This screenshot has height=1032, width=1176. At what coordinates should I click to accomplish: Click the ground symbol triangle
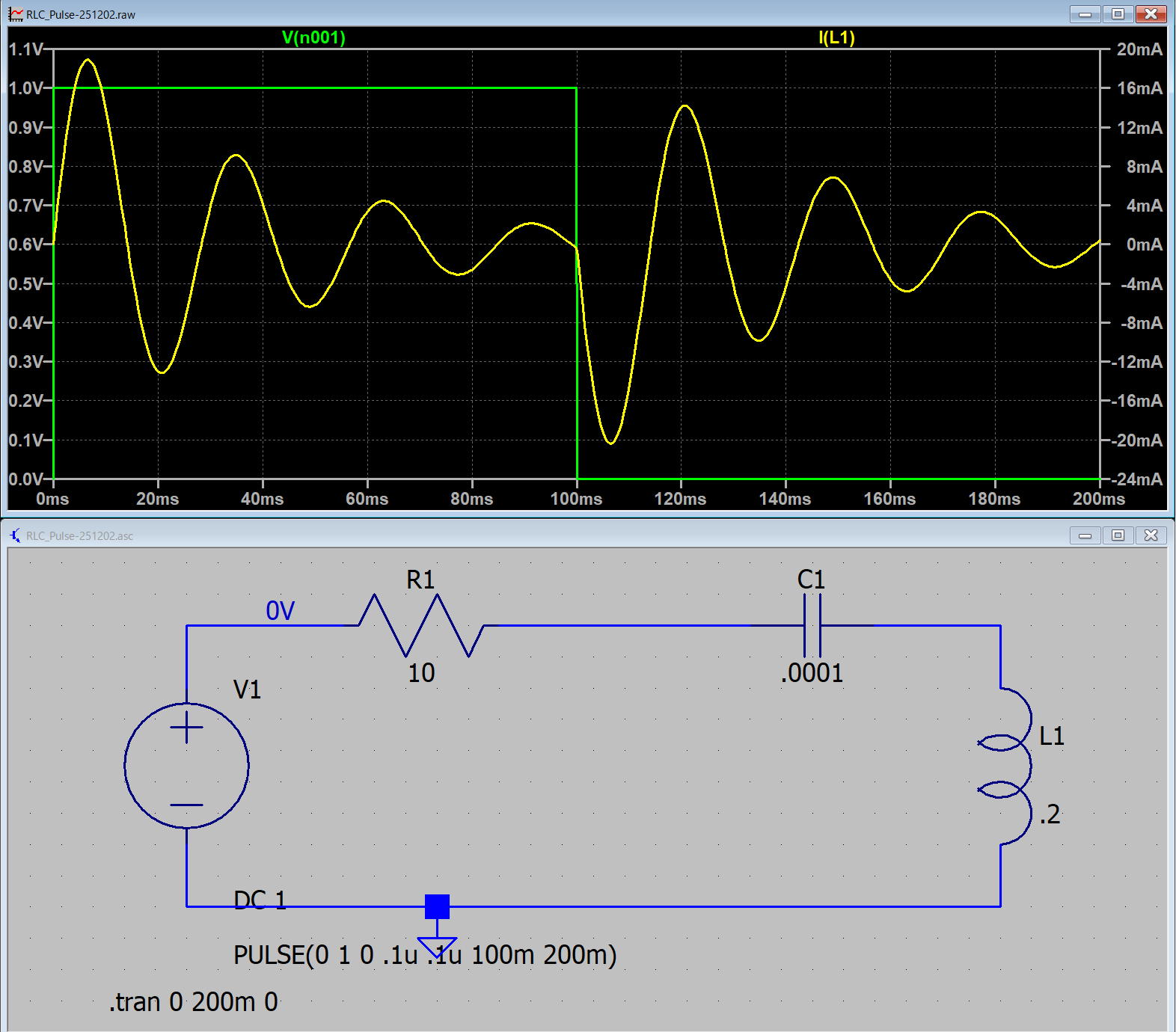click(x=437, y=945)
